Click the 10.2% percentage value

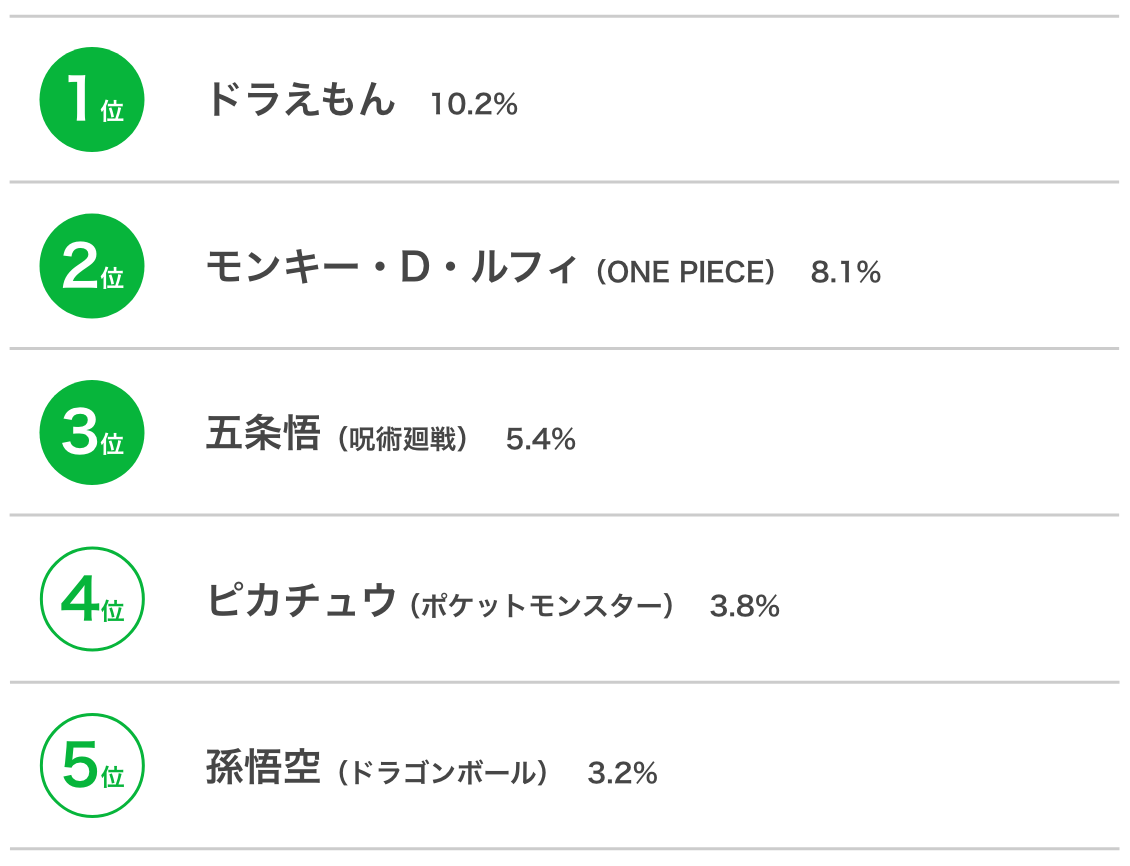[474, 104]
